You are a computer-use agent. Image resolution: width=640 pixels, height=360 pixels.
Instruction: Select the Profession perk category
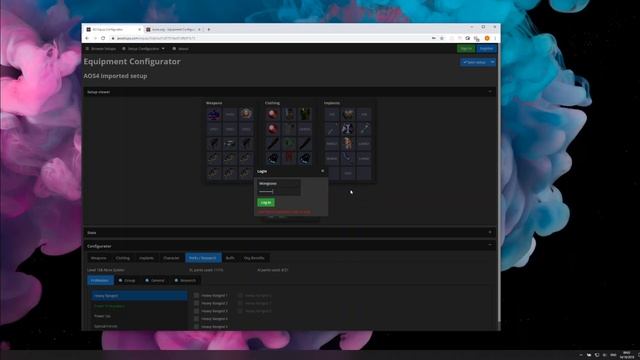pos(100,280)
